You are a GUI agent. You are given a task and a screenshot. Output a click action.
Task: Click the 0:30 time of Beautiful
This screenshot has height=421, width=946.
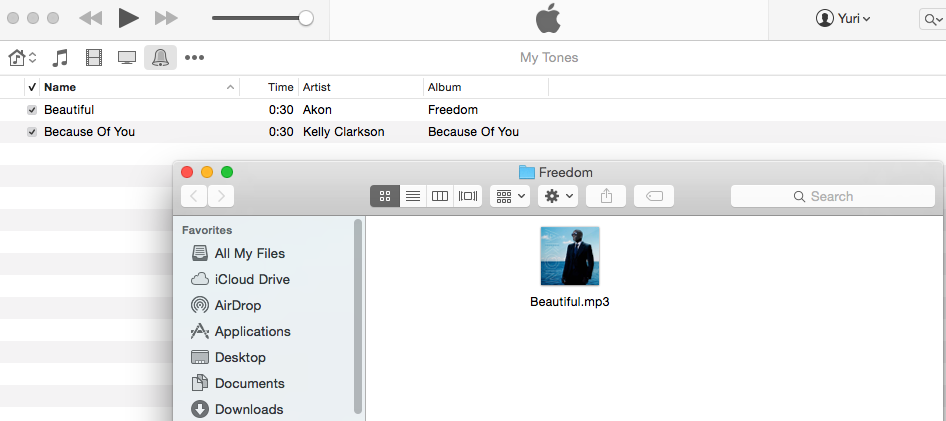(281, 110)
